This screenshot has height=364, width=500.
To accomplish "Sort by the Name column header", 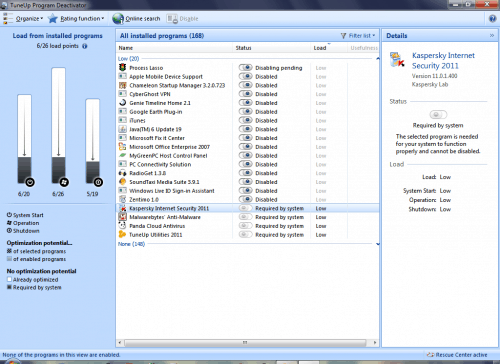I will point(174,48).
